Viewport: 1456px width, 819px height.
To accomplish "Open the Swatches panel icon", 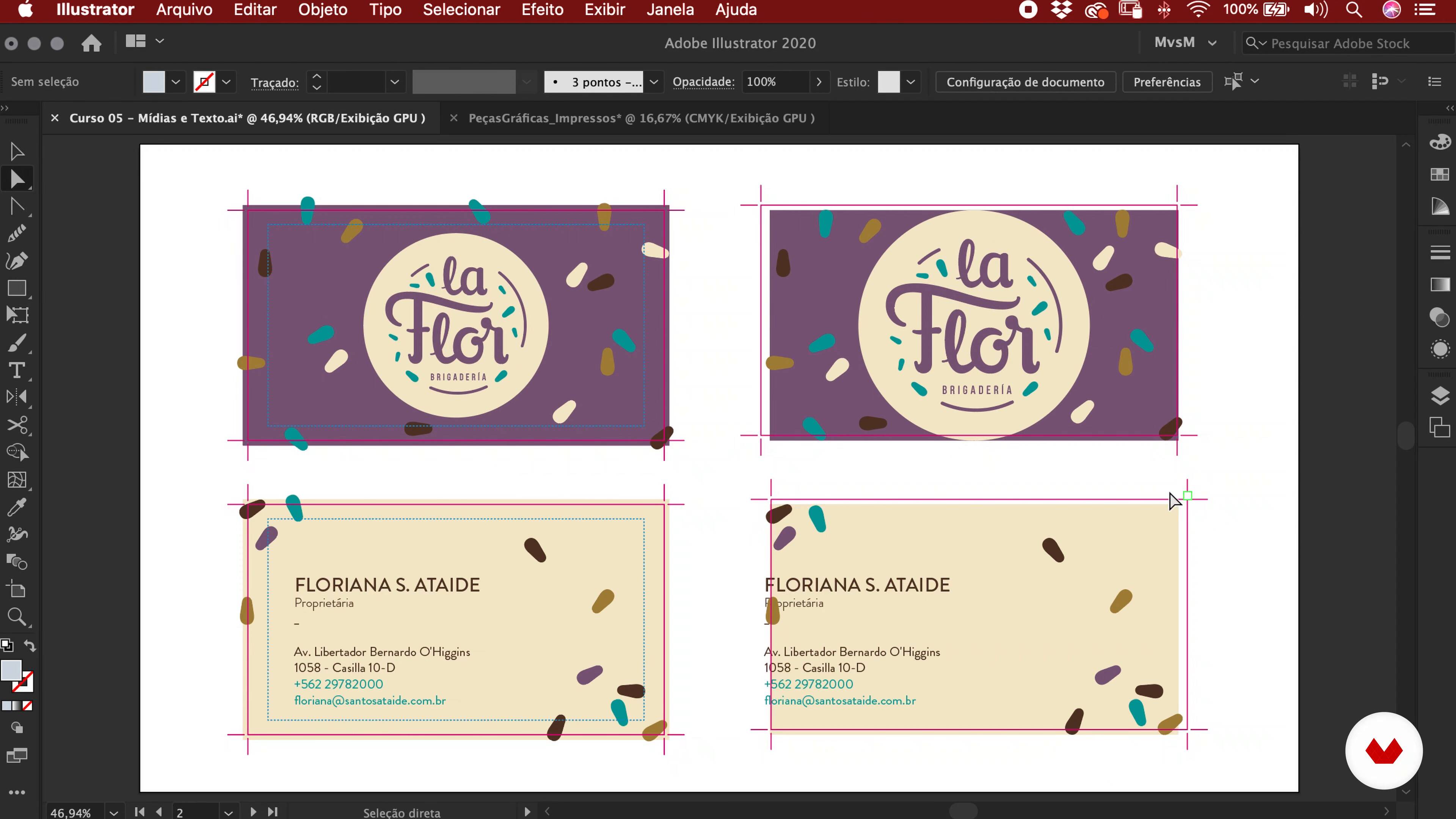I will [1440, 174].
